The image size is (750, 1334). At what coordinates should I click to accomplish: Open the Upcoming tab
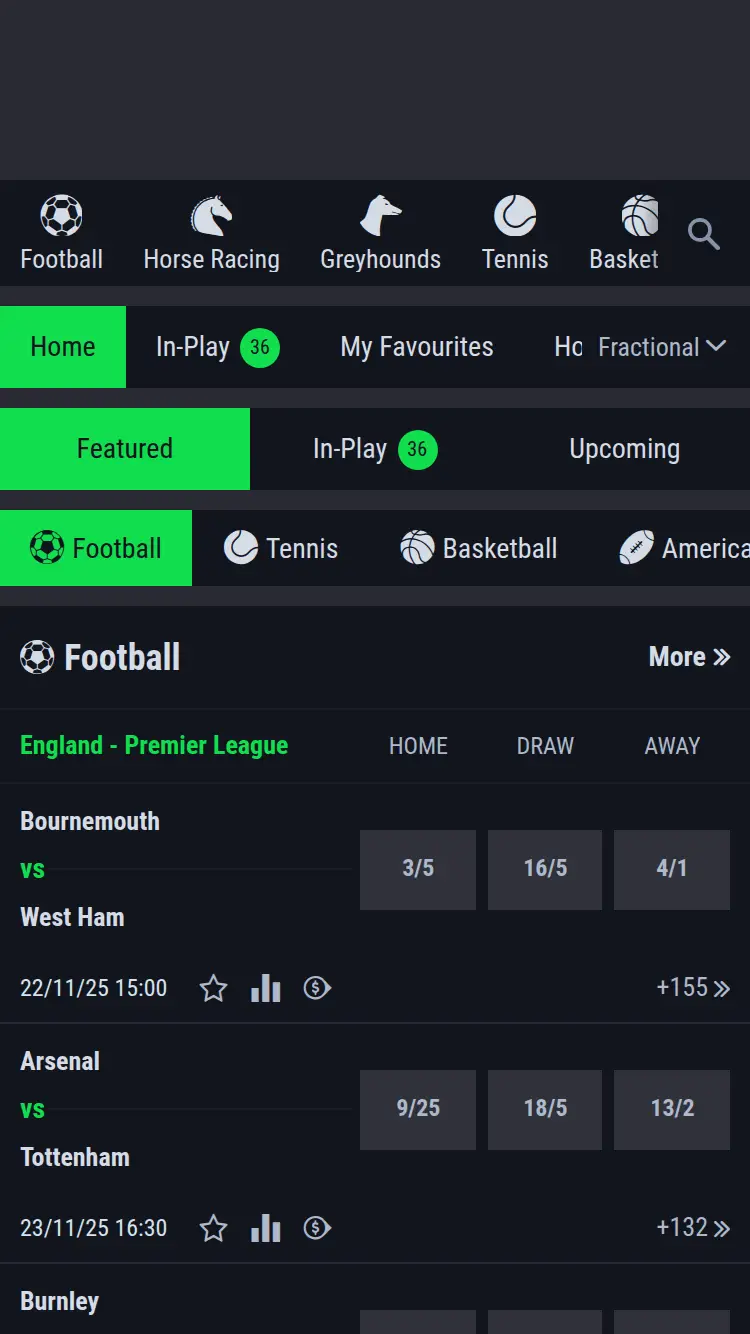(623, 449)
